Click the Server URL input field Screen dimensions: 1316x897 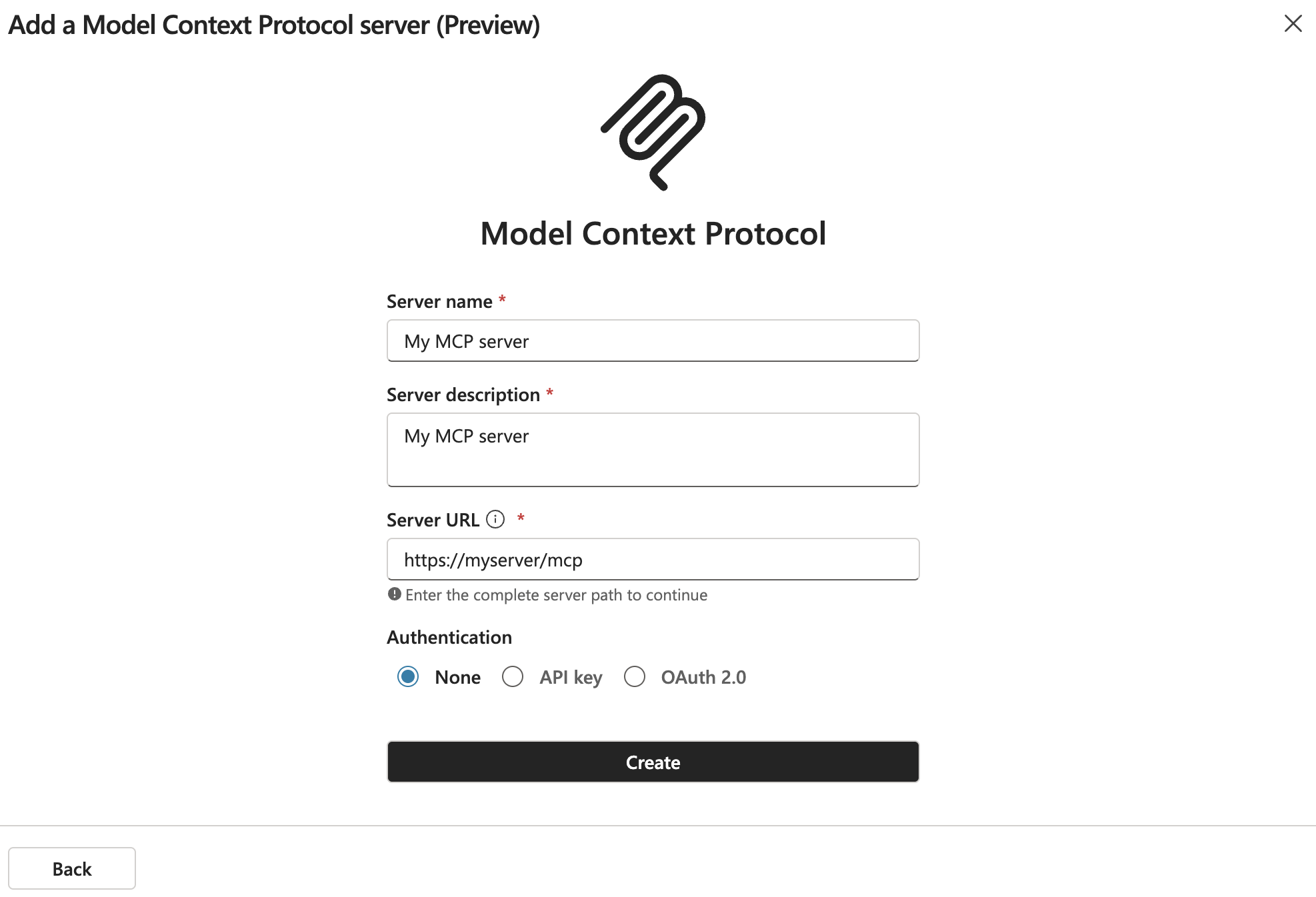653,560
